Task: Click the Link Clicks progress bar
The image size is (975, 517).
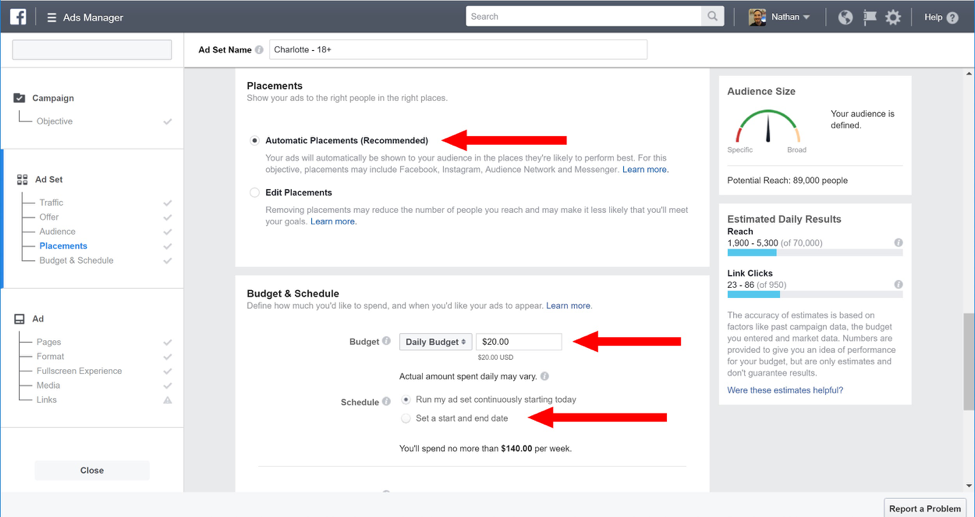Action: pos(815,294)
